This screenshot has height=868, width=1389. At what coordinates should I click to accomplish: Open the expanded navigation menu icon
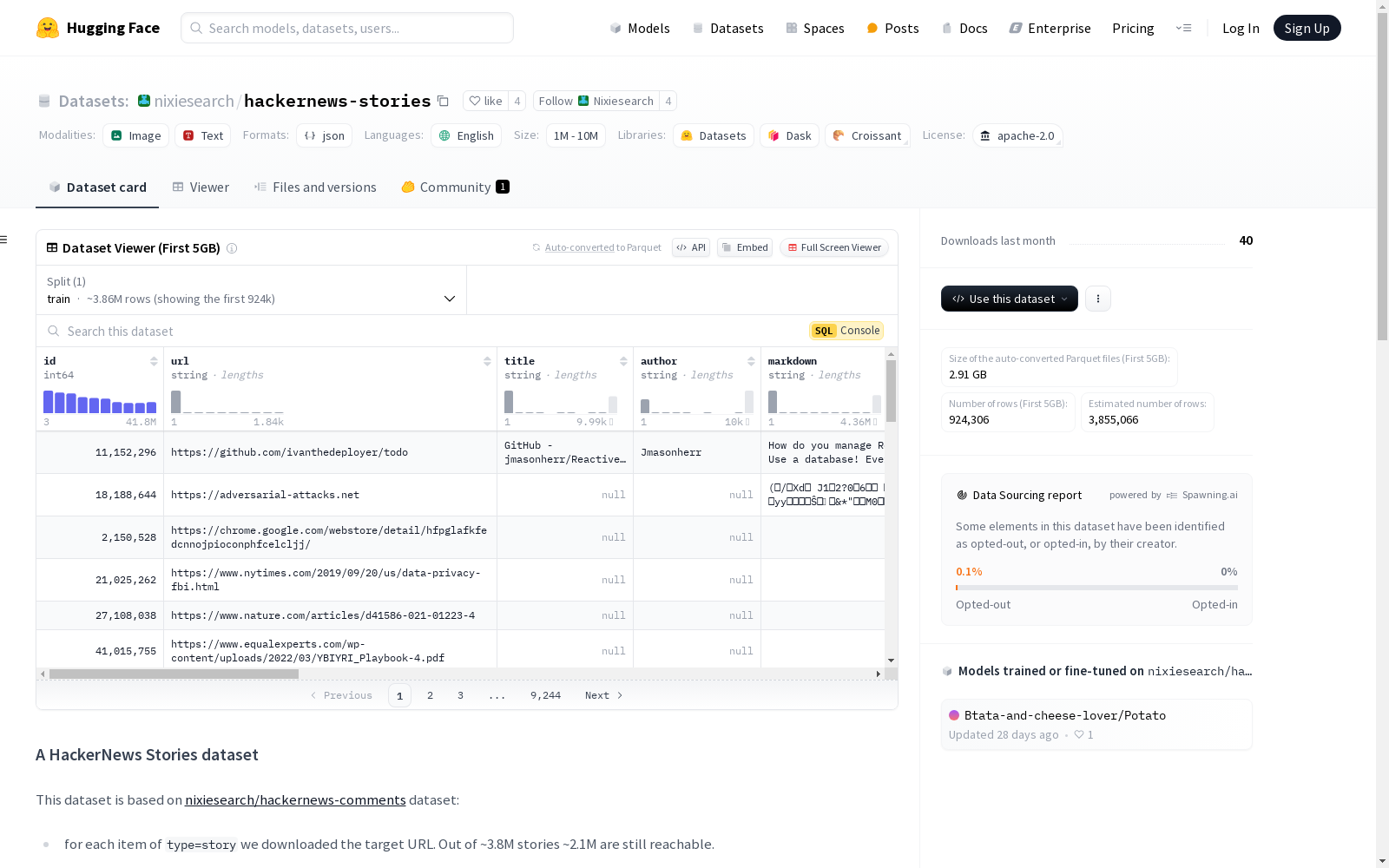pyautogui.click(x=1183, y=28)
